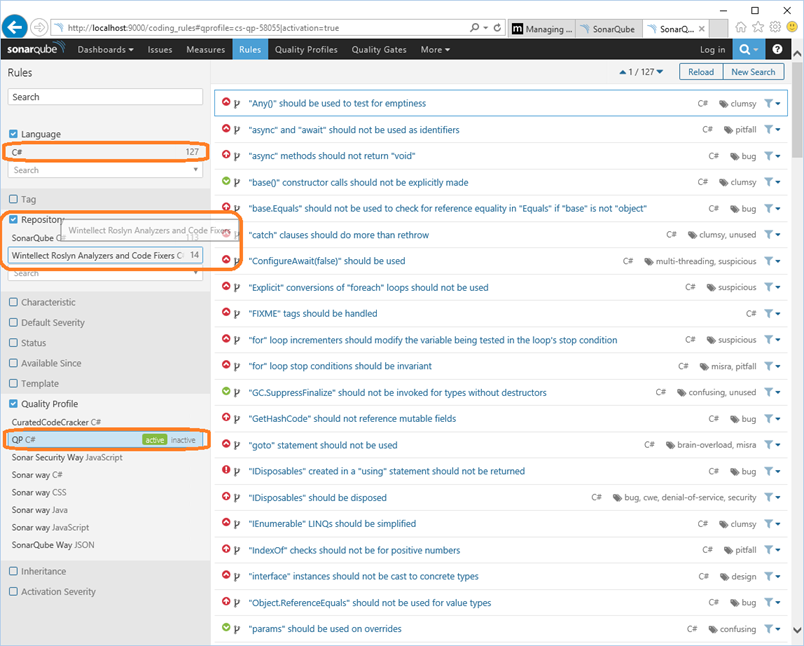Uncheck the Language facet checkbox
This screenshot has width=804, height=646.
click(x=13, y=134)
